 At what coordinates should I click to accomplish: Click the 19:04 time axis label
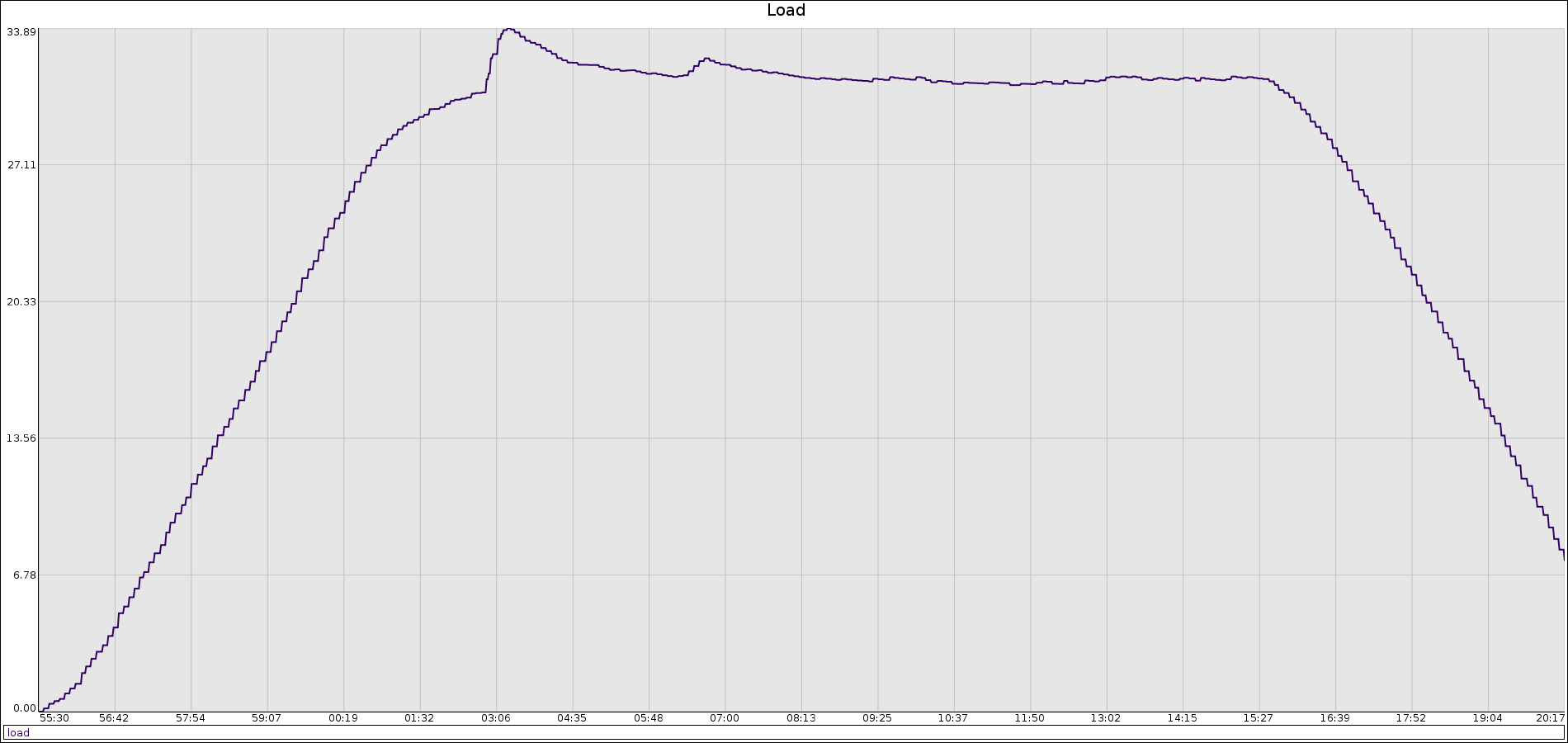tap(1488, 718)
